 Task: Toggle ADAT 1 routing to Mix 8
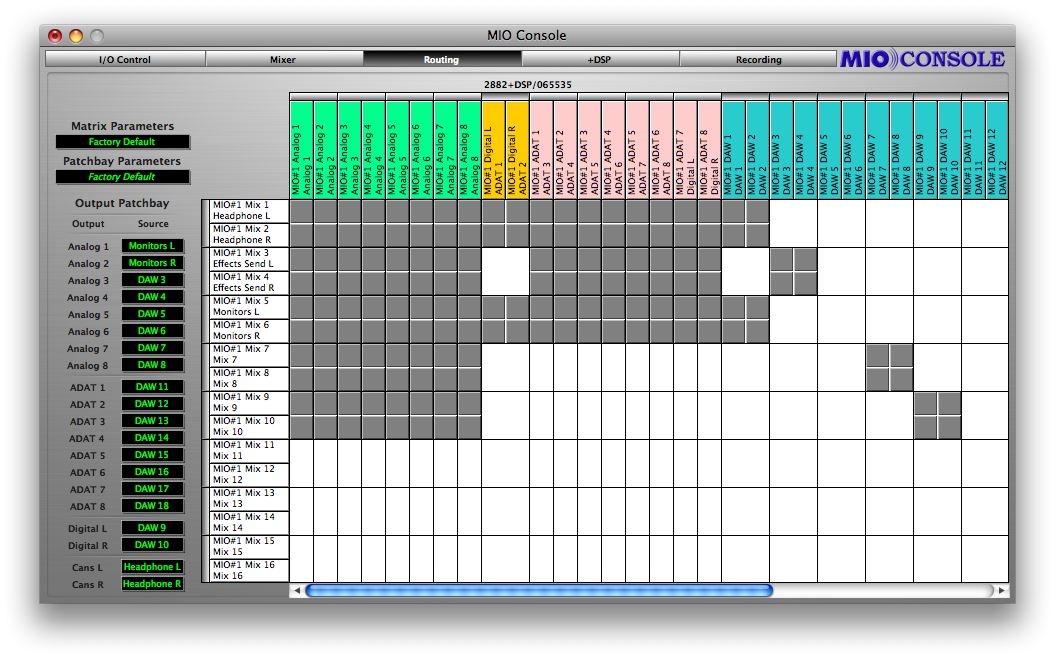point(542,379)
